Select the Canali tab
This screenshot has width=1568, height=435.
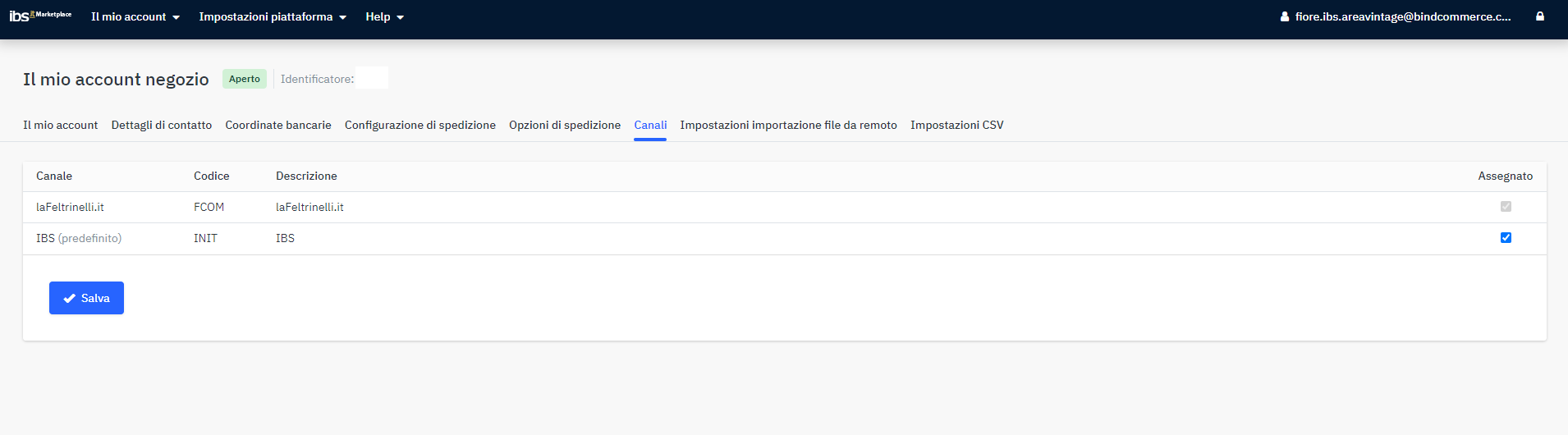(650, 125)
